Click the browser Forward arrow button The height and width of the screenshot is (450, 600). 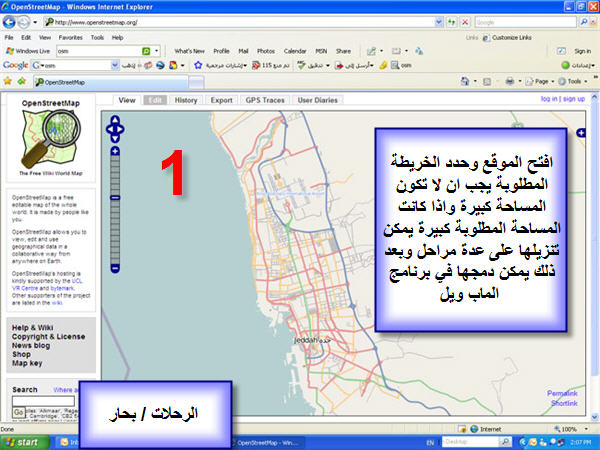pos(24,22)
